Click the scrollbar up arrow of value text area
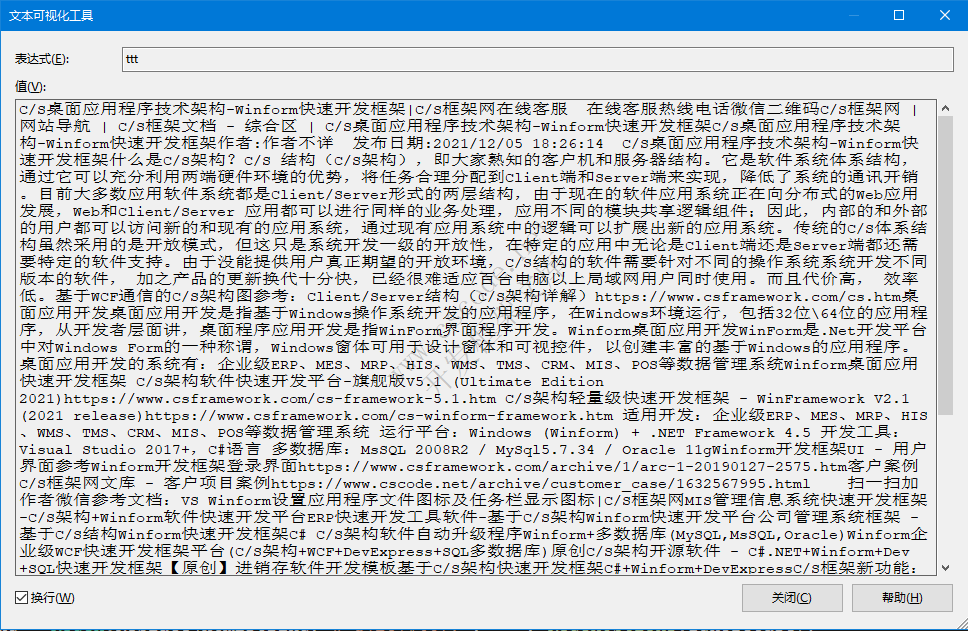Screen dimensions: 968x631 [x=945, y=108]
